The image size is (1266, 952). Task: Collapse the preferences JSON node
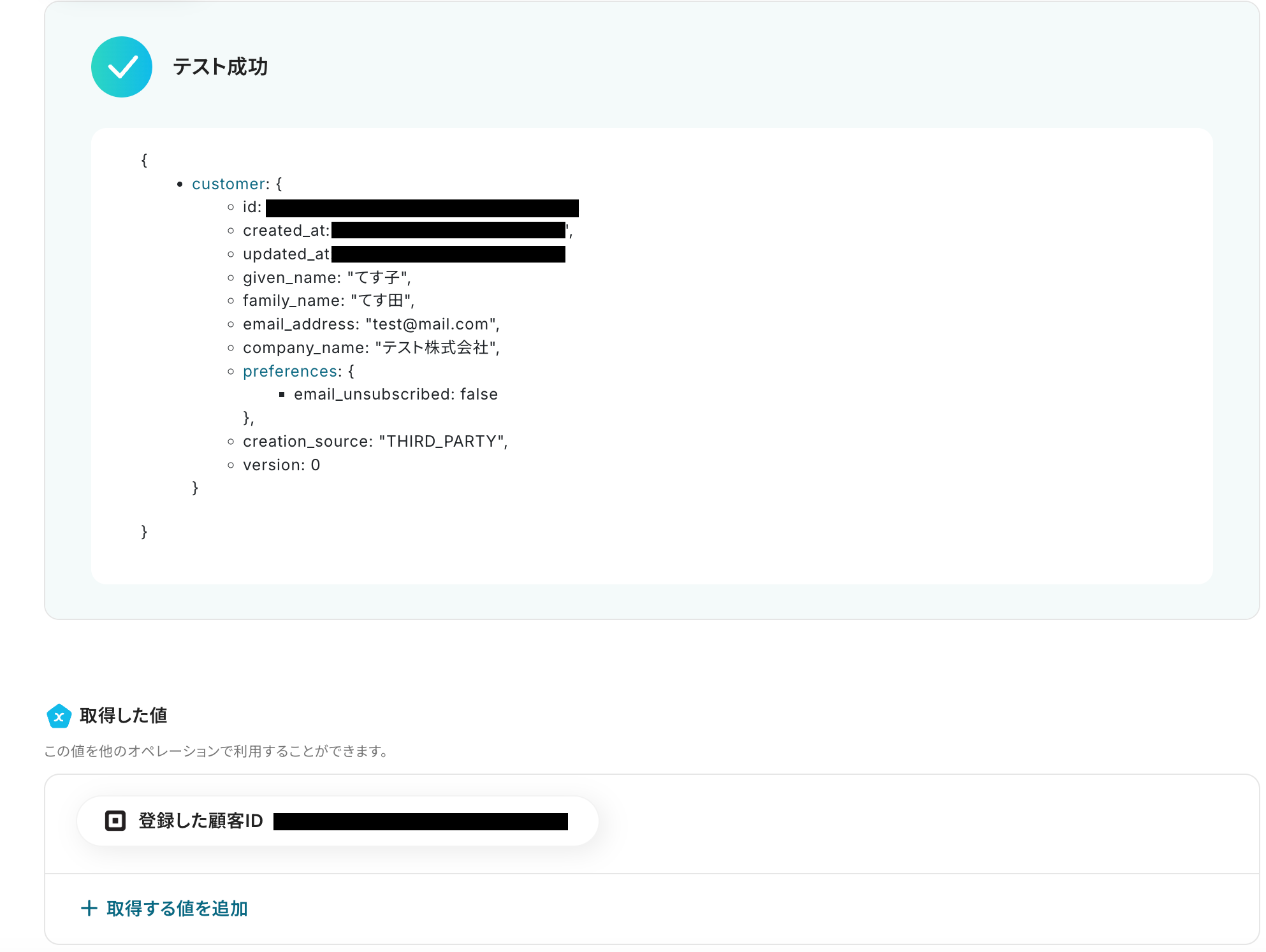(x=291, y=371)
